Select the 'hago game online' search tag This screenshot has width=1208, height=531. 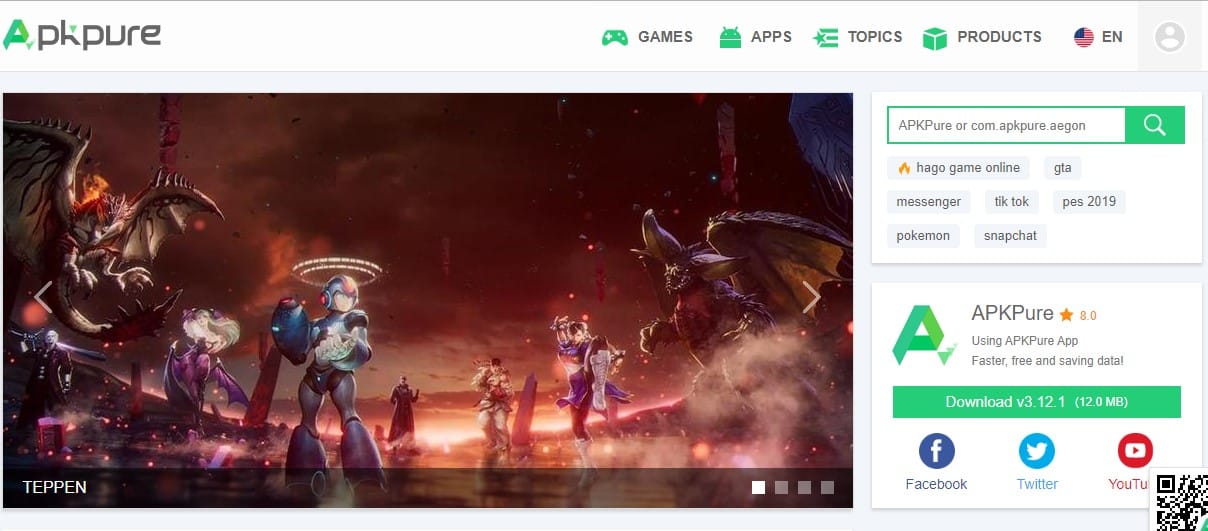coord(958,168)
